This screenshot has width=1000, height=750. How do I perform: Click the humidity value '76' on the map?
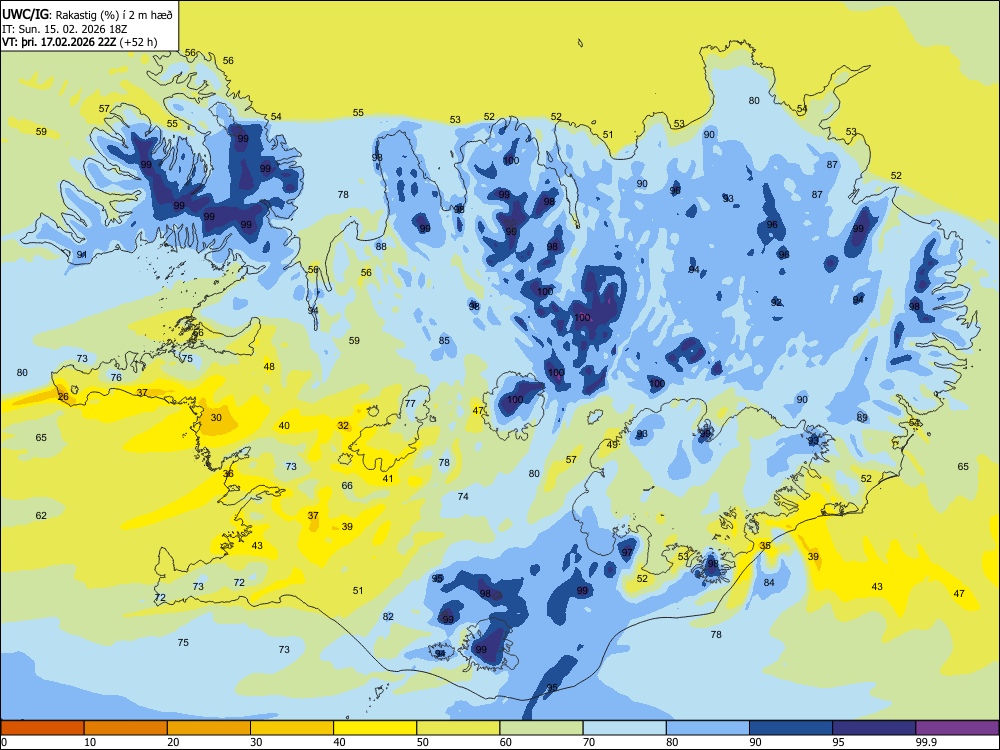pos(116,378)
